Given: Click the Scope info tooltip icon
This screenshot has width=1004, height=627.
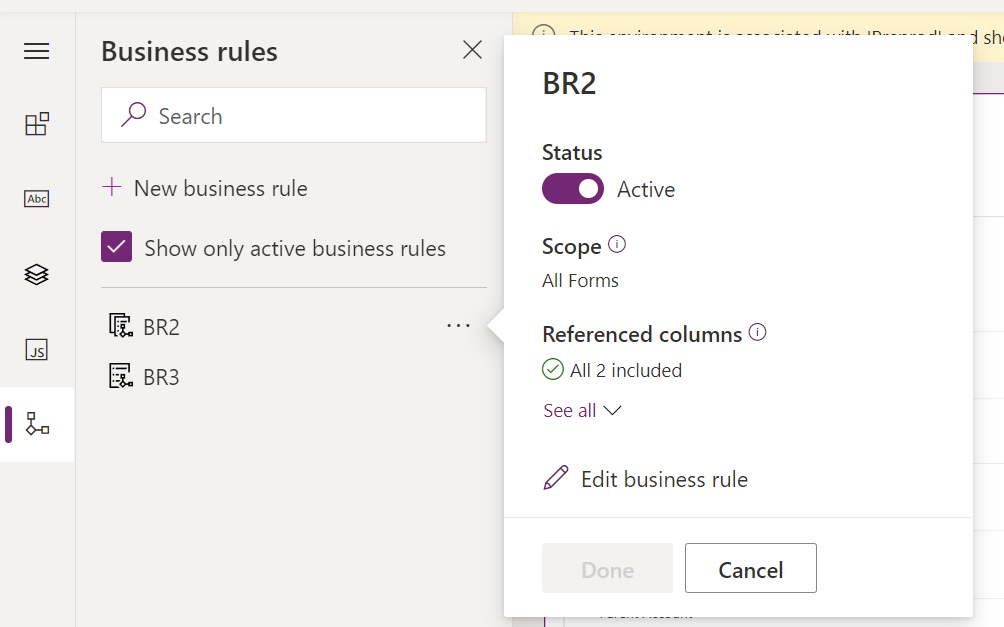Looking at the screenshot, I should (617, 243).
